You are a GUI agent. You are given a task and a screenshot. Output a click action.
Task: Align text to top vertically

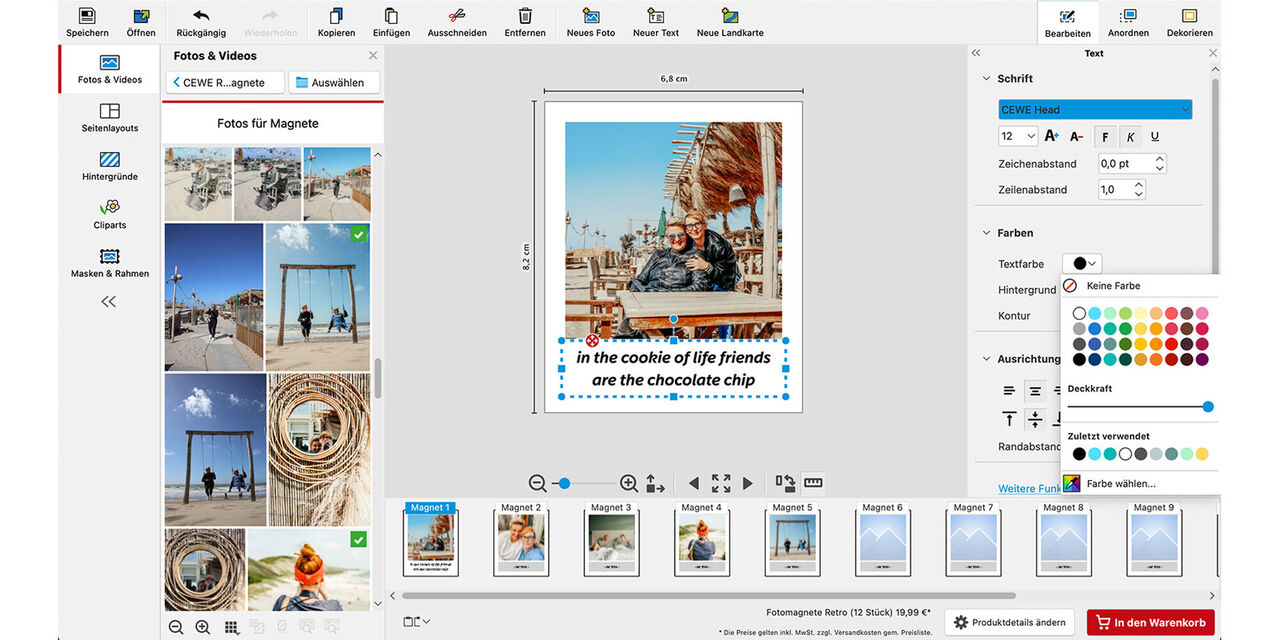[x=1009, y=419]
